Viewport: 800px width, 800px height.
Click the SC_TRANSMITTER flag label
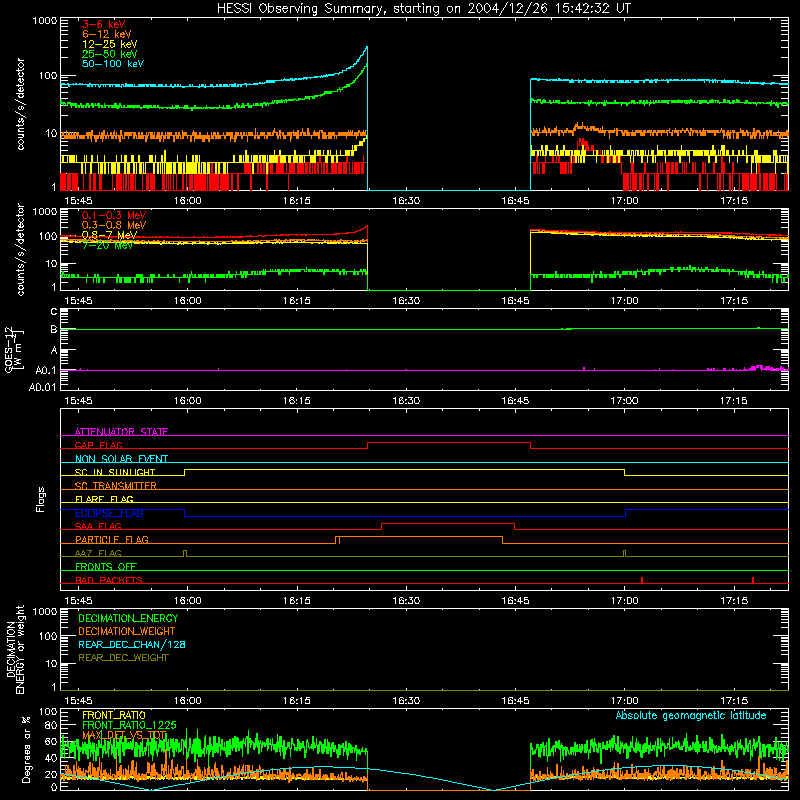tap(116, 485)
